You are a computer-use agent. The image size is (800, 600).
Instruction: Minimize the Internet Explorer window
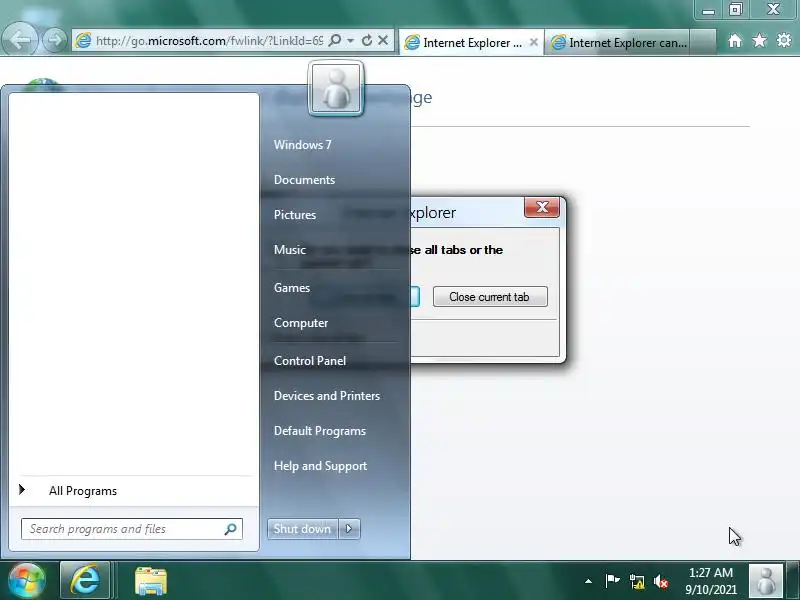tap(708, 10)
